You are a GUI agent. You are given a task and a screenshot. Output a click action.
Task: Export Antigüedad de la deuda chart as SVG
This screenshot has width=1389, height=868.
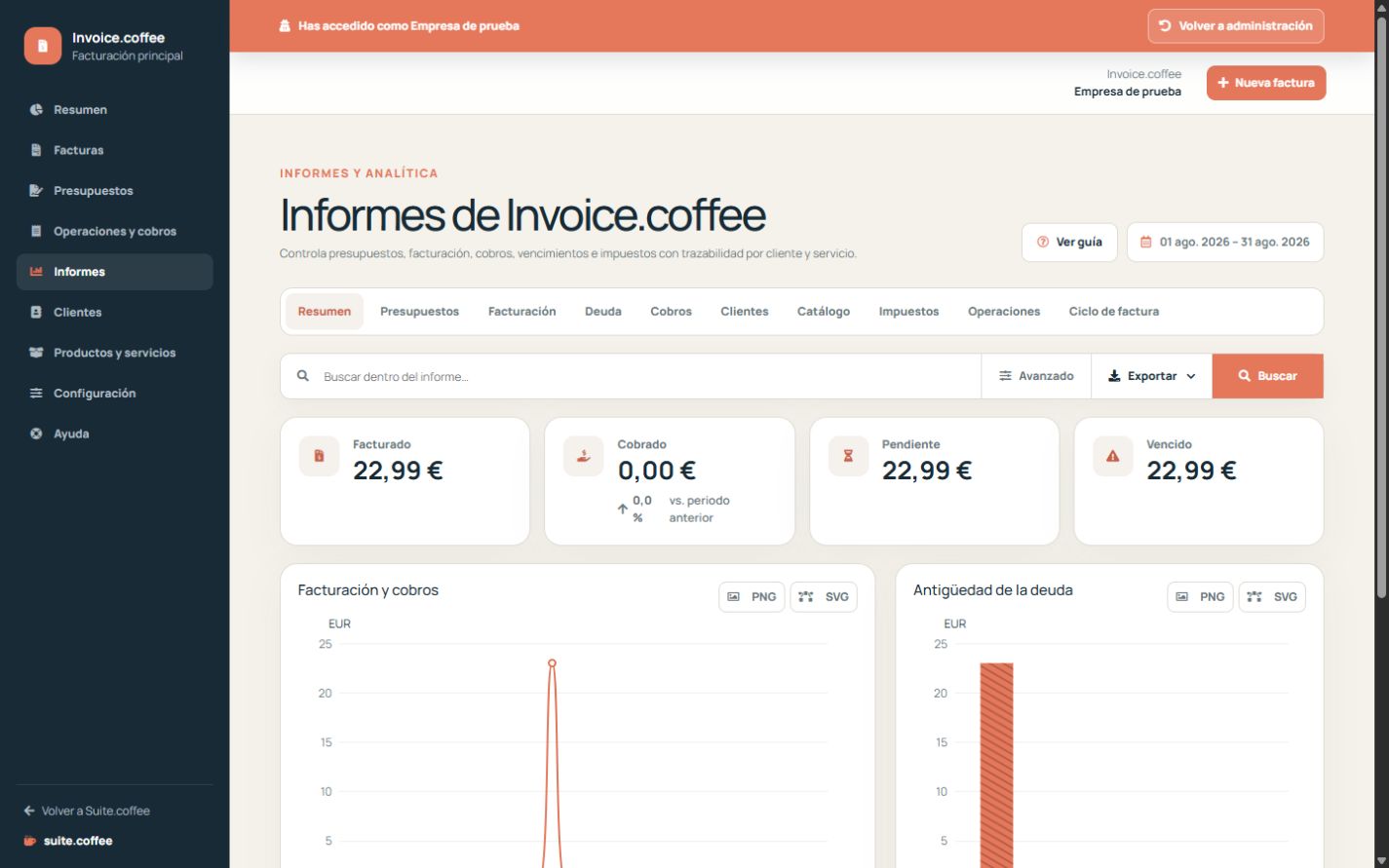tap(1272, 597)
